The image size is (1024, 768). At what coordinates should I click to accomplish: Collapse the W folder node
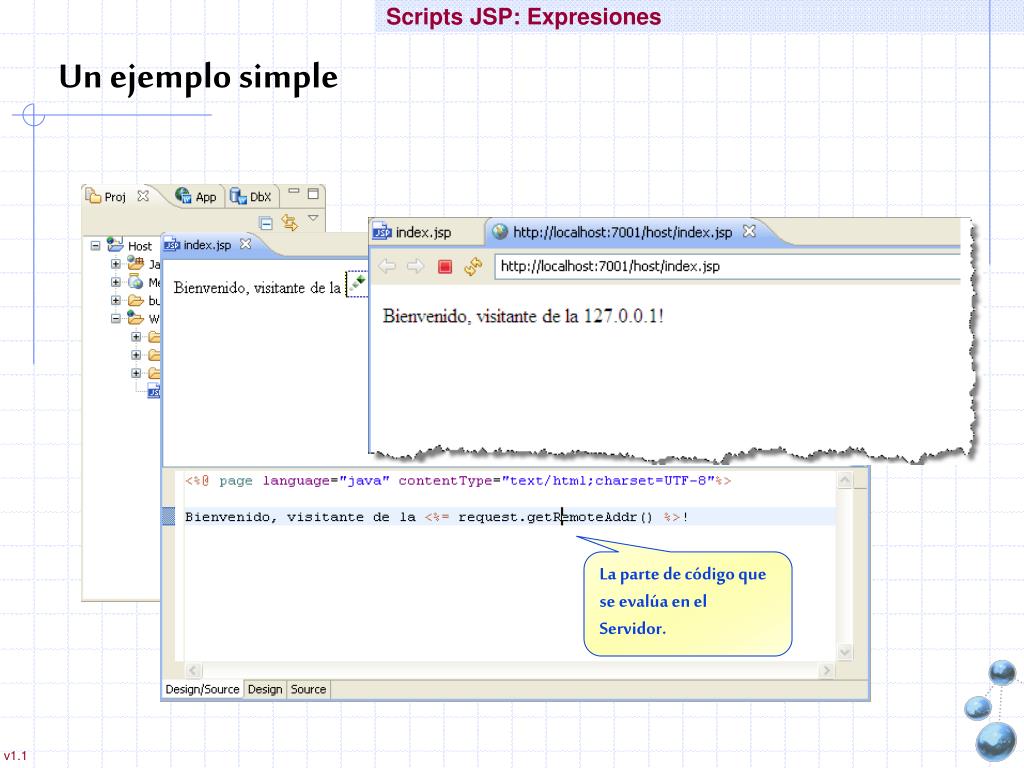[116, 319]
